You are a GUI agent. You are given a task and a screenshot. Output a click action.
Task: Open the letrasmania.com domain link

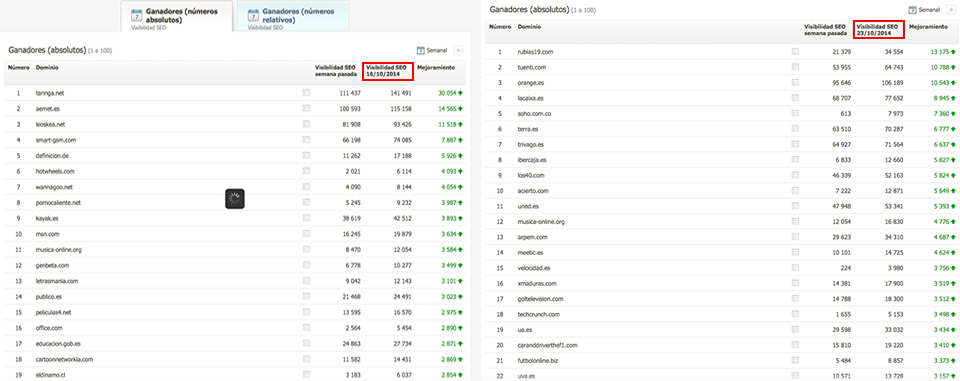(57, 281)
